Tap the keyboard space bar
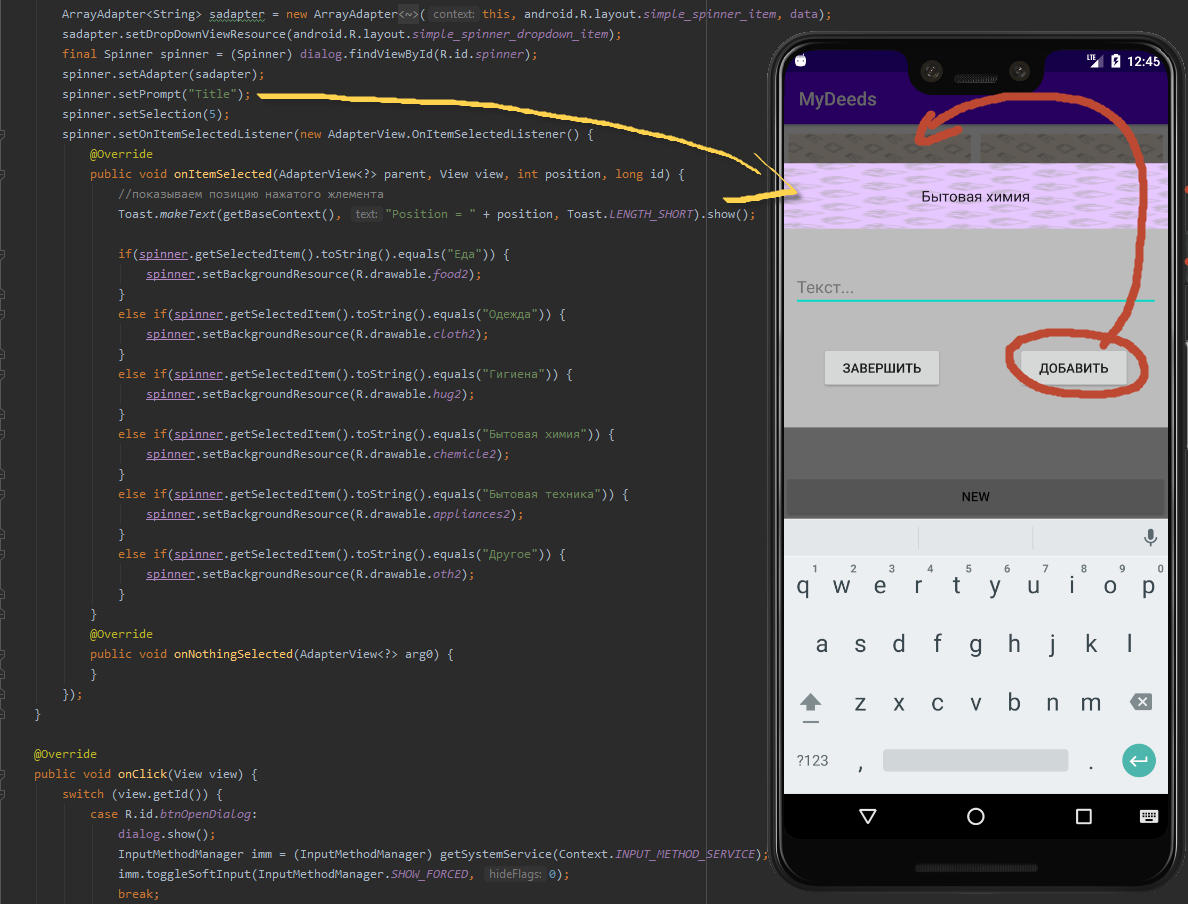This screenshot has width=1188, height=904. click(x=975, y=760)
